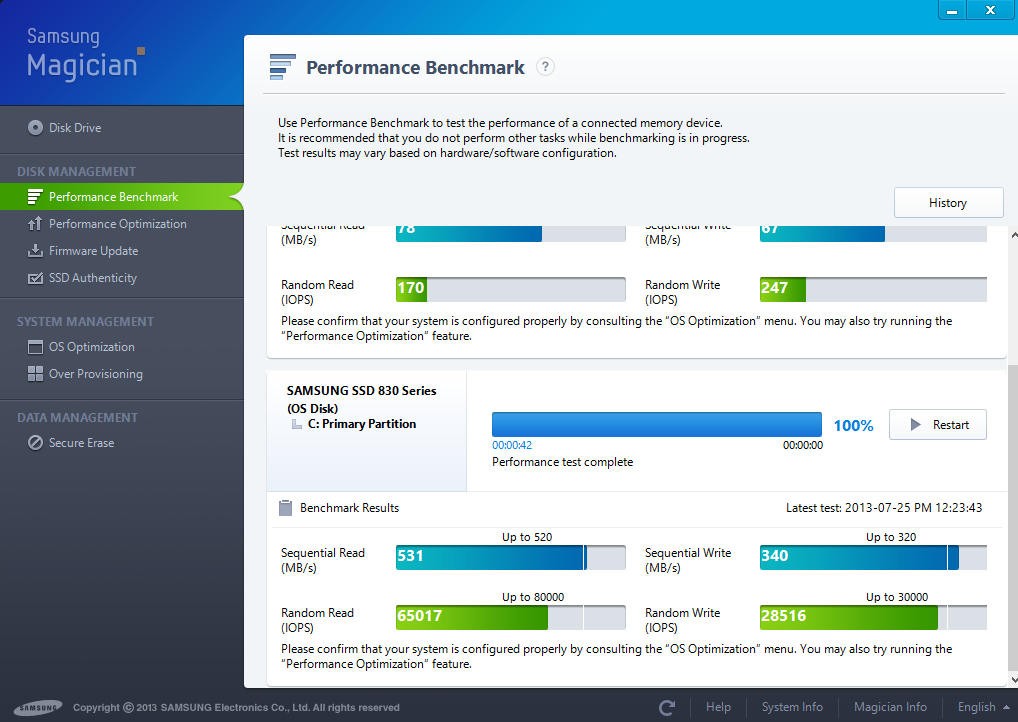Minimize the Samsung Magician window

click(x=952, y=10)
